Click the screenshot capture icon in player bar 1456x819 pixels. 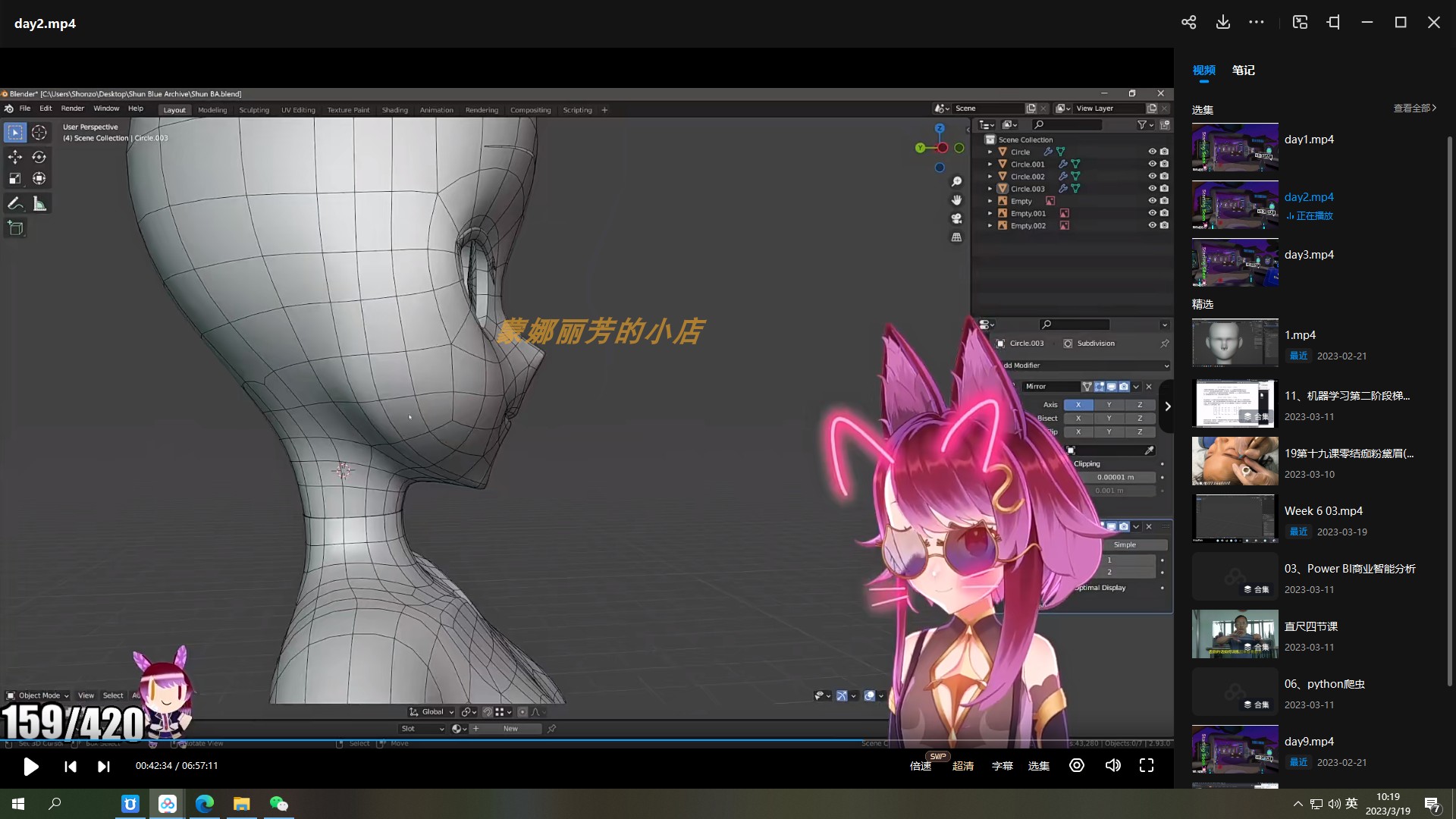pos(1077,765)
